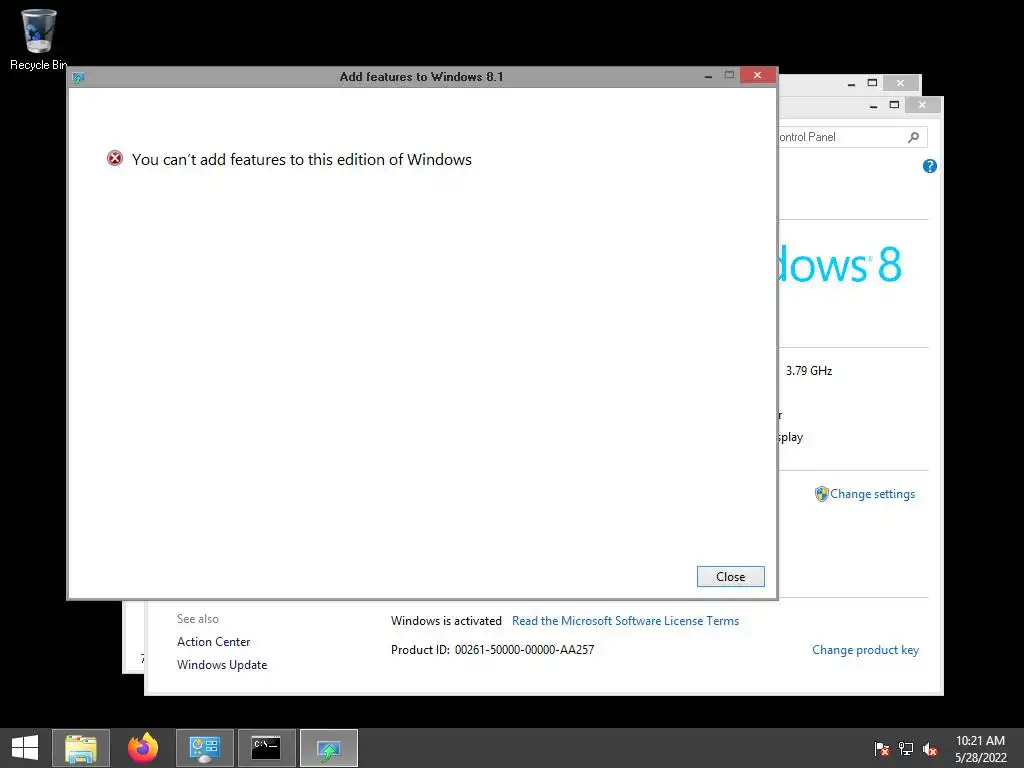Click search magnifier in Control Panel box
The height and width of the screenshot is (768, 1024).
tap(914, 137)
